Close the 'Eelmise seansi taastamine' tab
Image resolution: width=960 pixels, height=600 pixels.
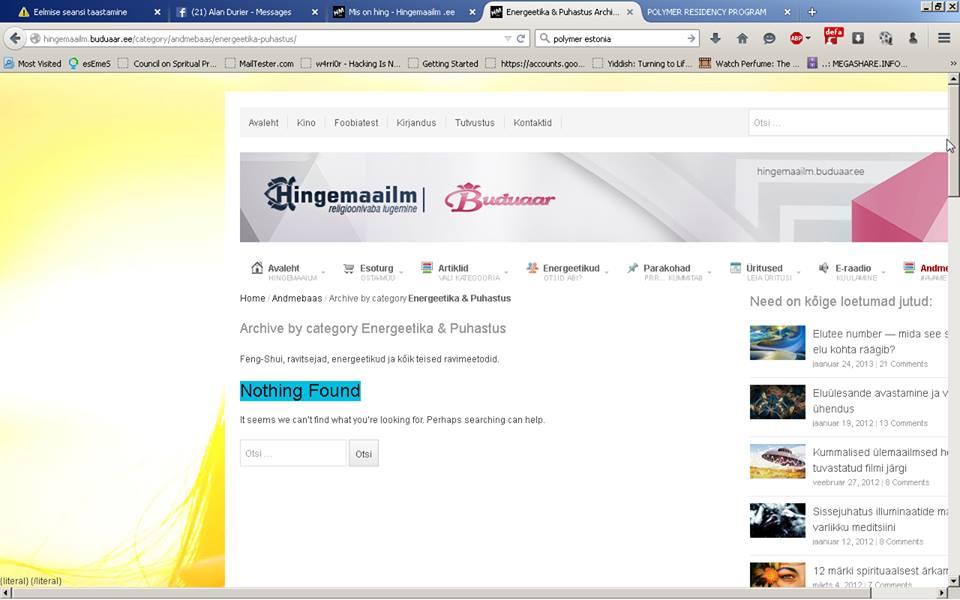pos(157,12)
